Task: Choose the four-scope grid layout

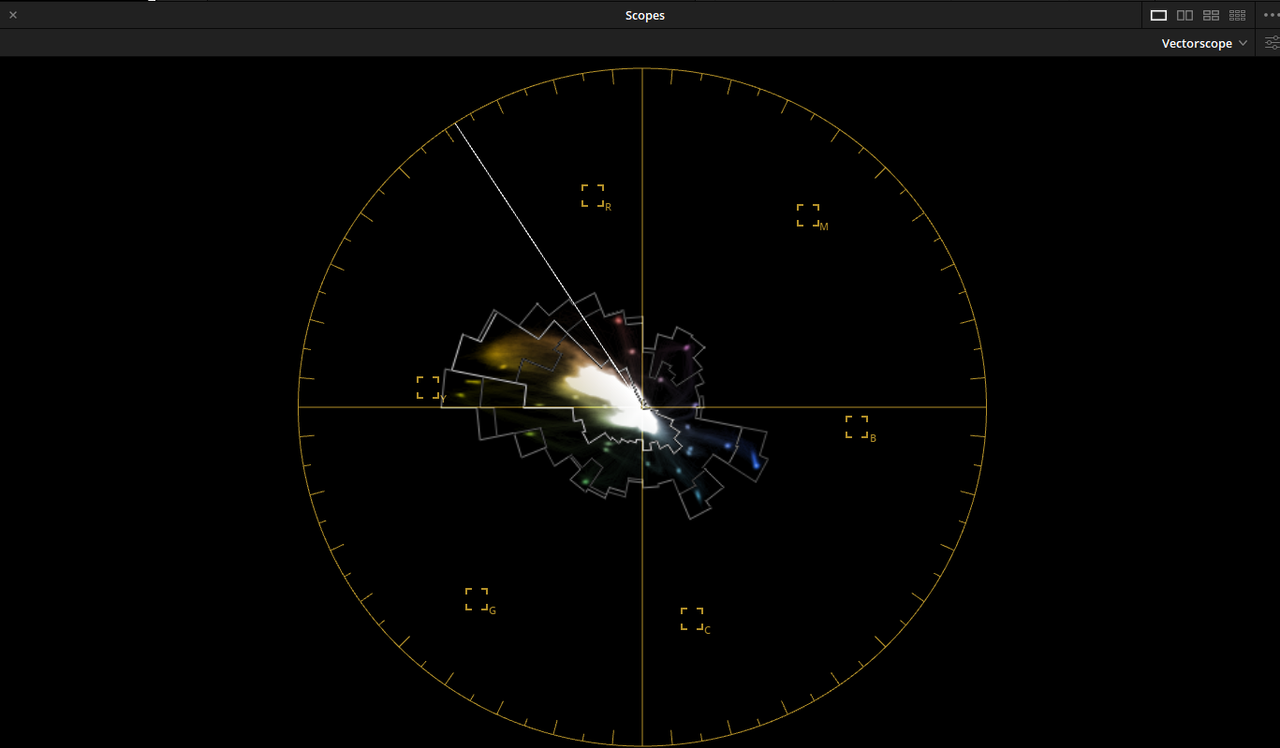Action: pos(1210,14)
